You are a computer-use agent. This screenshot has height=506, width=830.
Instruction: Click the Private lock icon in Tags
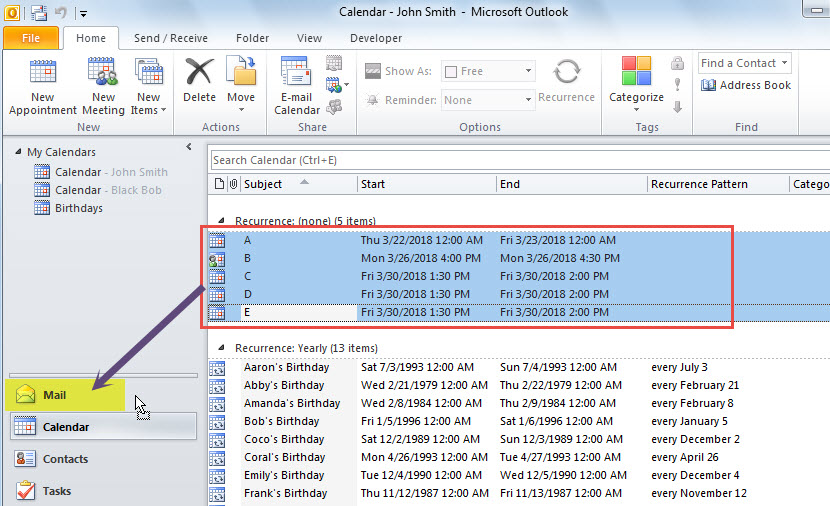678,63
